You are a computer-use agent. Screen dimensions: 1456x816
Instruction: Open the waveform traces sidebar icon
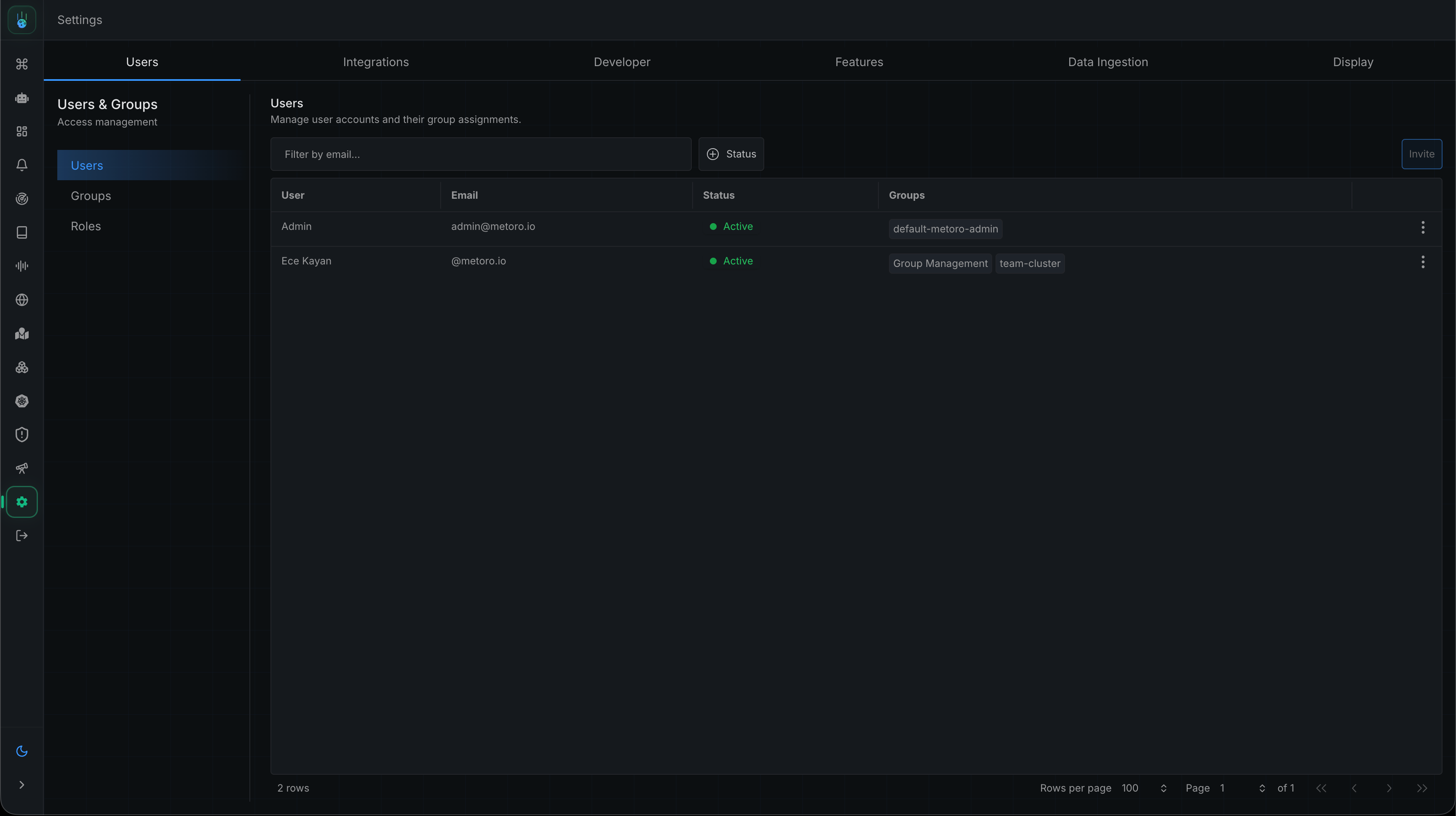[x=21, y=266]
